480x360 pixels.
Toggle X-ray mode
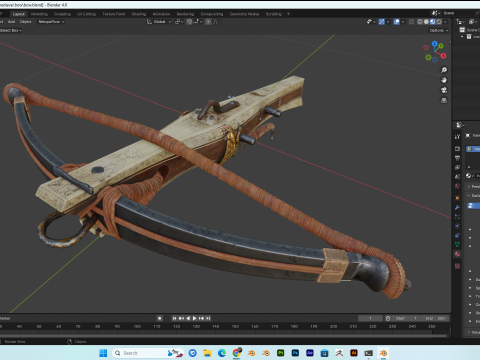412,22
